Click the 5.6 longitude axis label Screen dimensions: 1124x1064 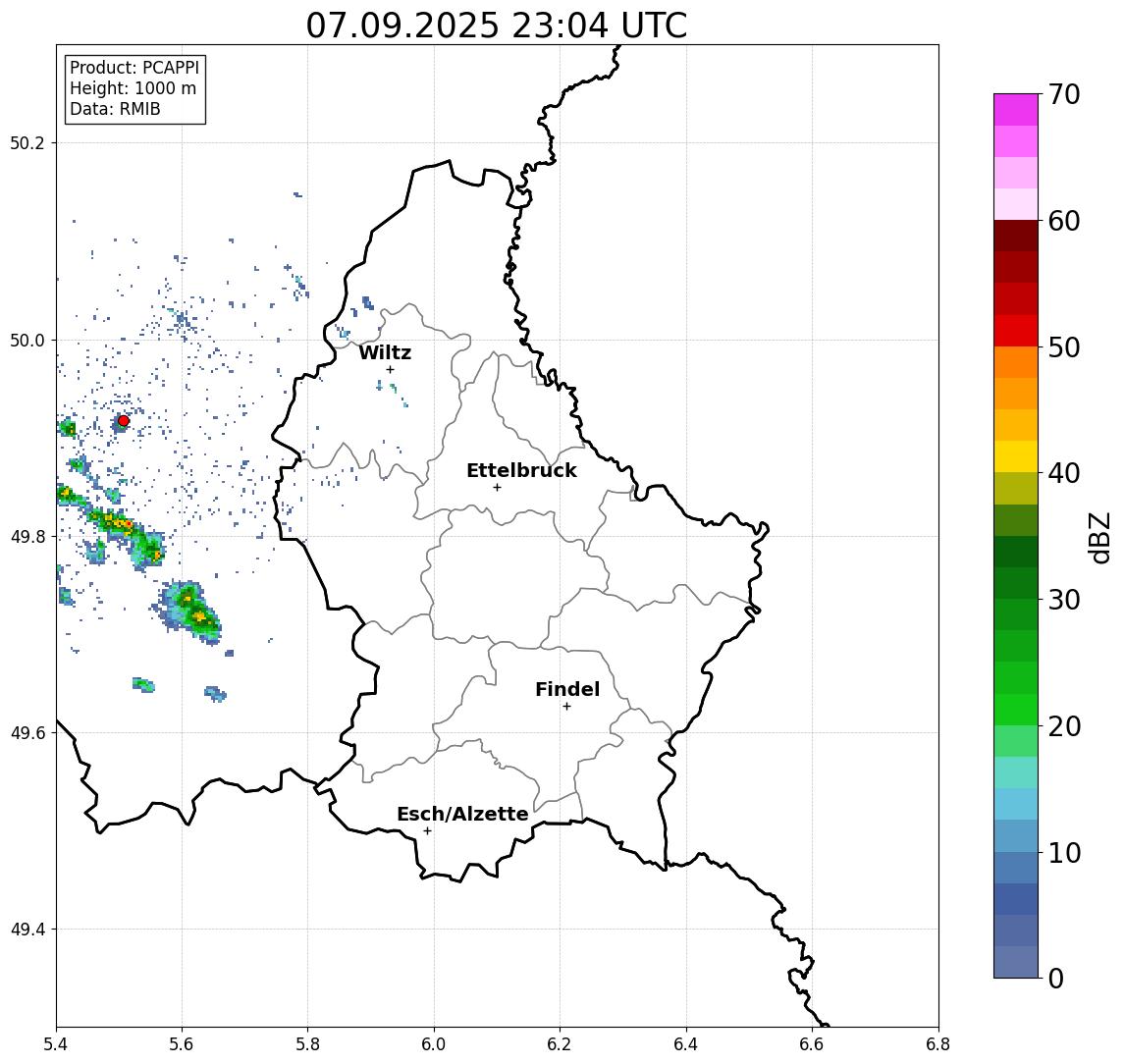point(182,1044)
